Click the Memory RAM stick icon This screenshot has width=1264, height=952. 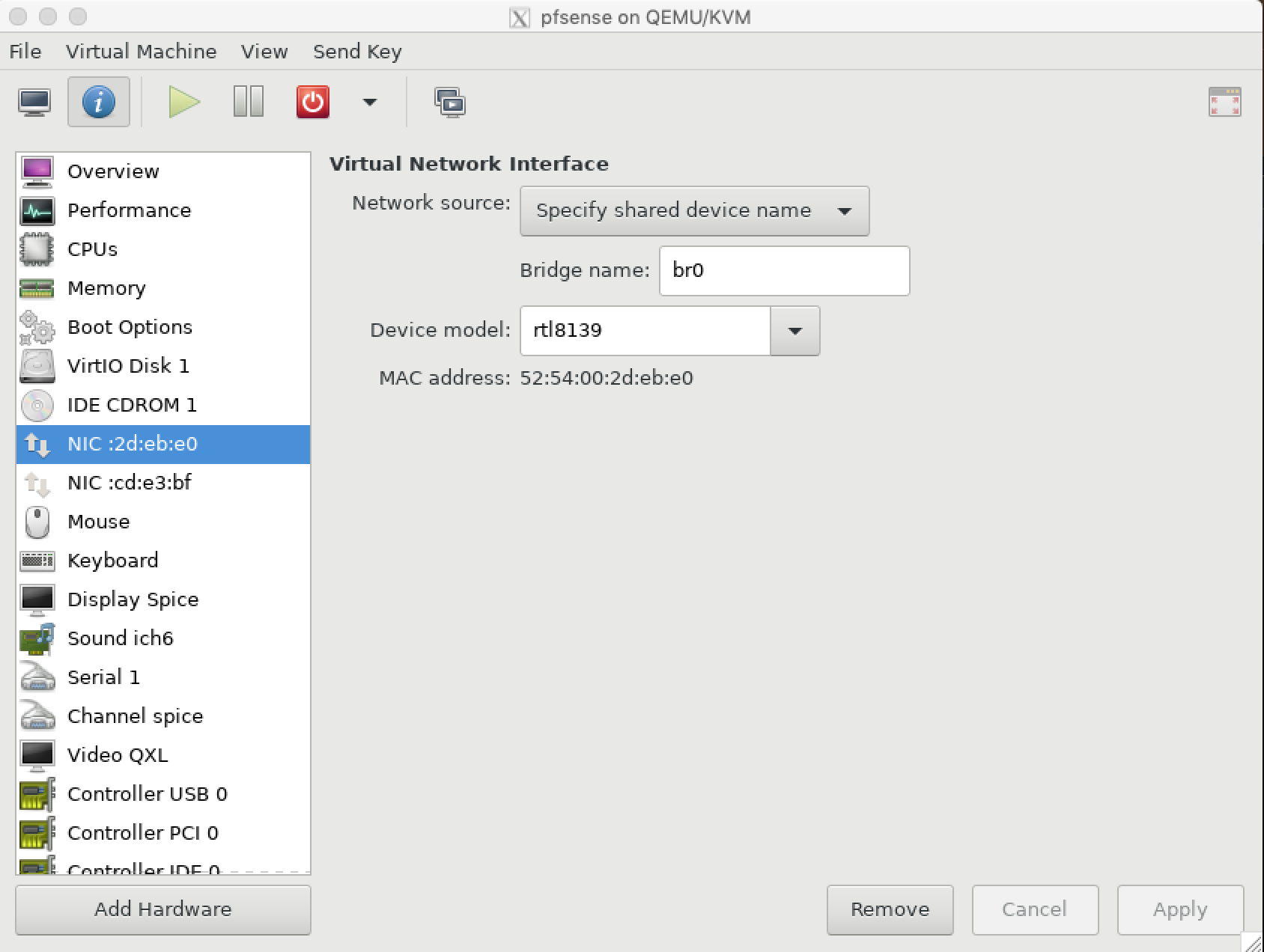[37, 288]
